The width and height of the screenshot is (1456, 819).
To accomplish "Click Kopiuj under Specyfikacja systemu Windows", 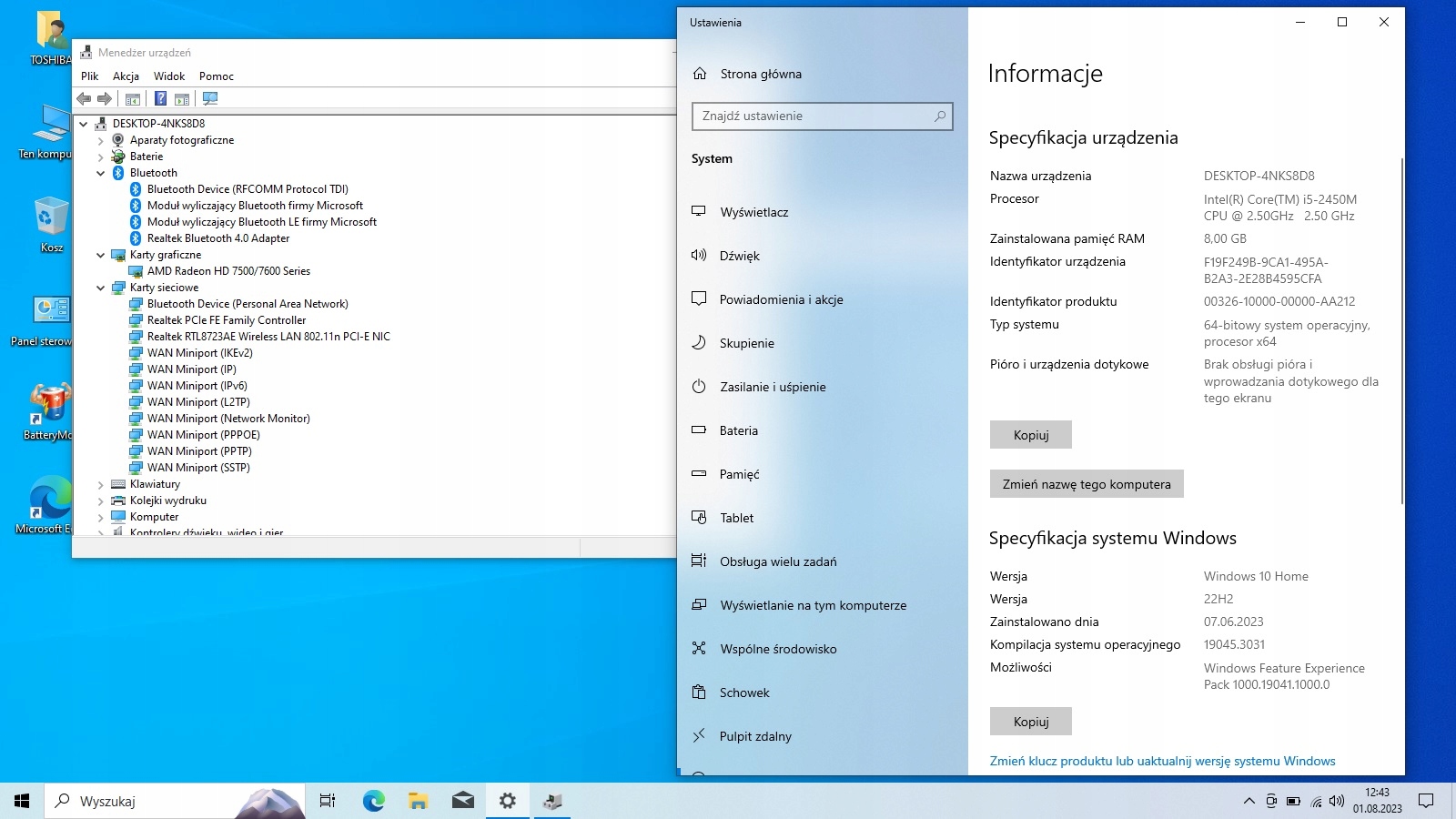I will tap(1031, 722).
